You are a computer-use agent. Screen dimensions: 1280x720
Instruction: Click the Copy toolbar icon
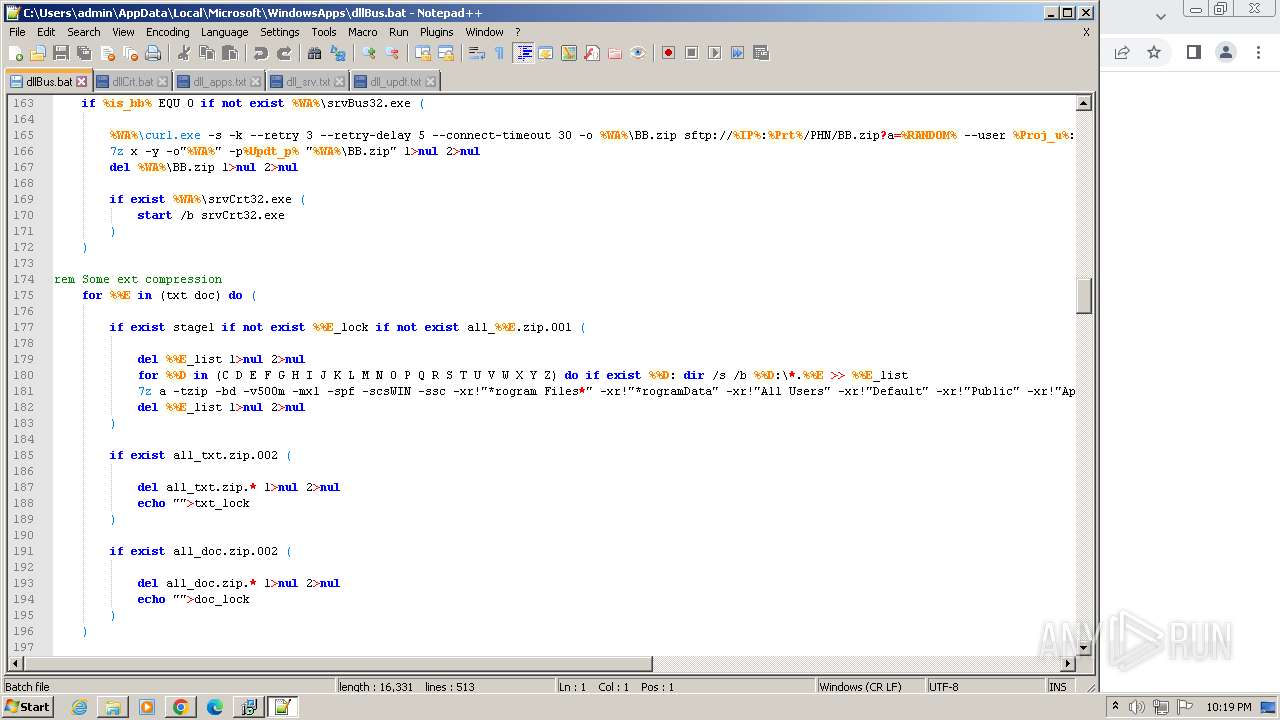click(x=207, y=53)
